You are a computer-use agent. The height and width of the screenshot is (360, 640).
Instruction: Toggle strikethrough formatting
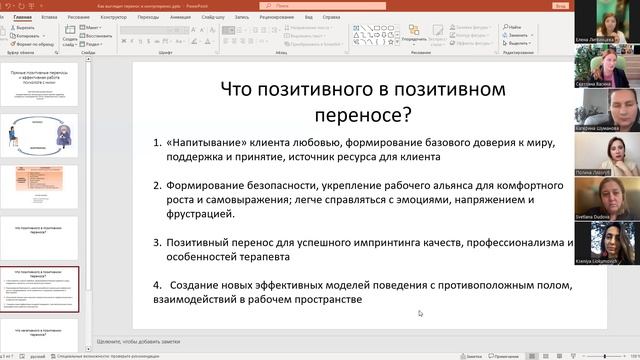coord(157,41)
